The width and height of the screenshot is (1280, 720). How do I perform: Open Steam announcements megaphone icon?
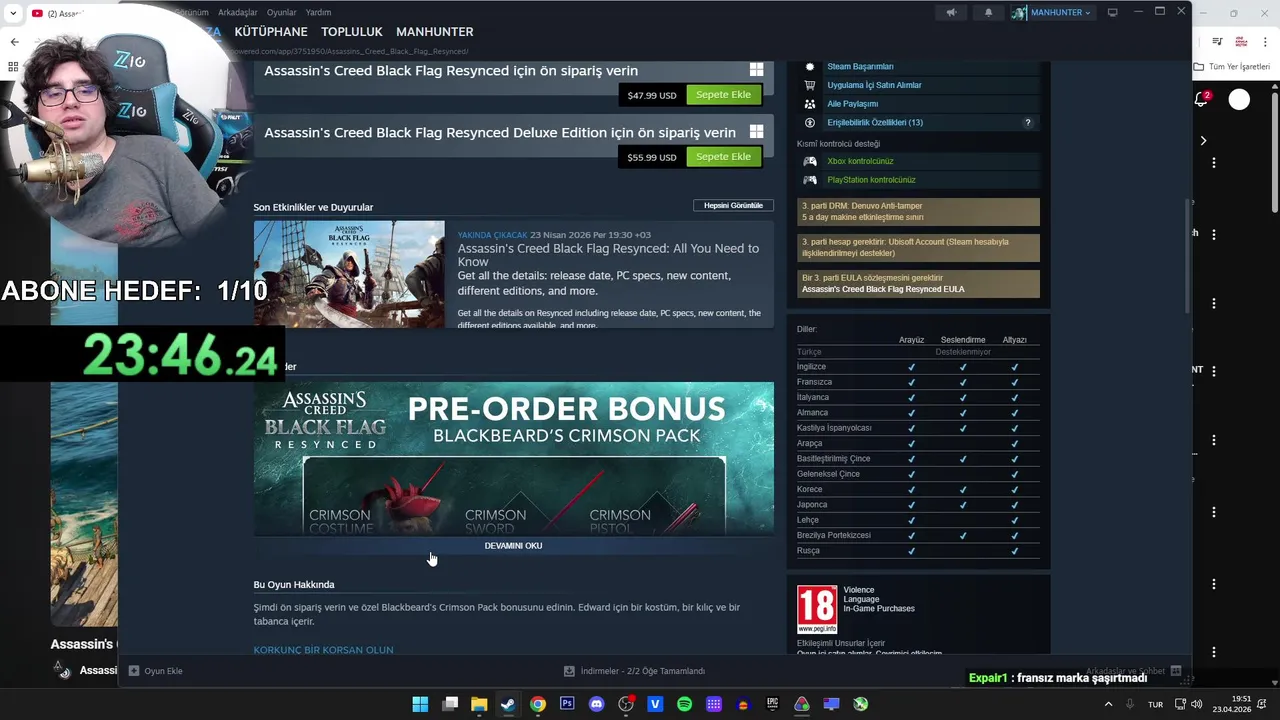pyautogui.click(x=951, y=12)
